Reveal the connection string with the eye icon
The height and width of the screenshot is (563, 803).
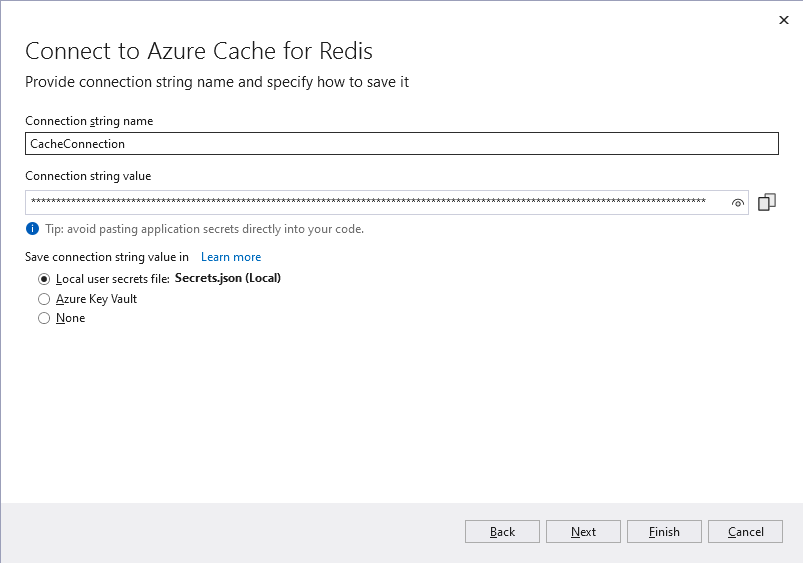pyautogui.click(x=738, y=203)
